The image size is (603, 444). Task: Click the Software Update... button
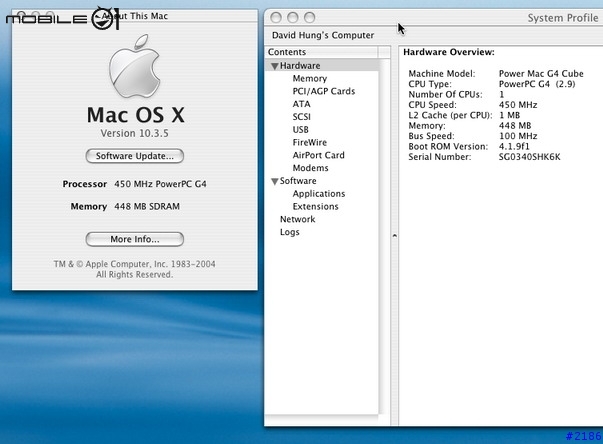[135, 156]
